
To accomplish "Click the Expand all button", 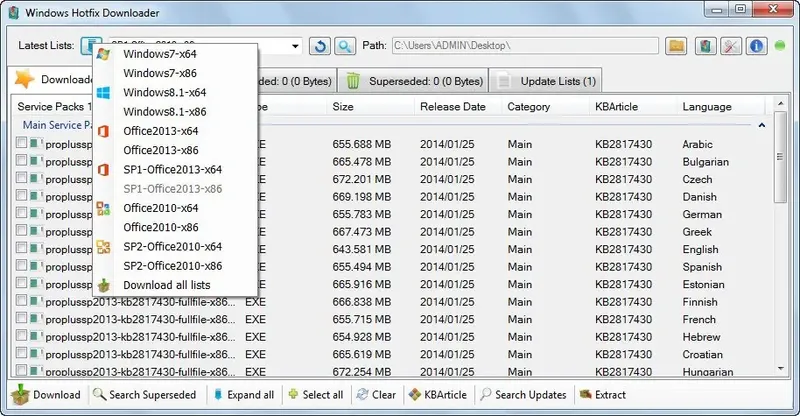I will pos(244,395).
